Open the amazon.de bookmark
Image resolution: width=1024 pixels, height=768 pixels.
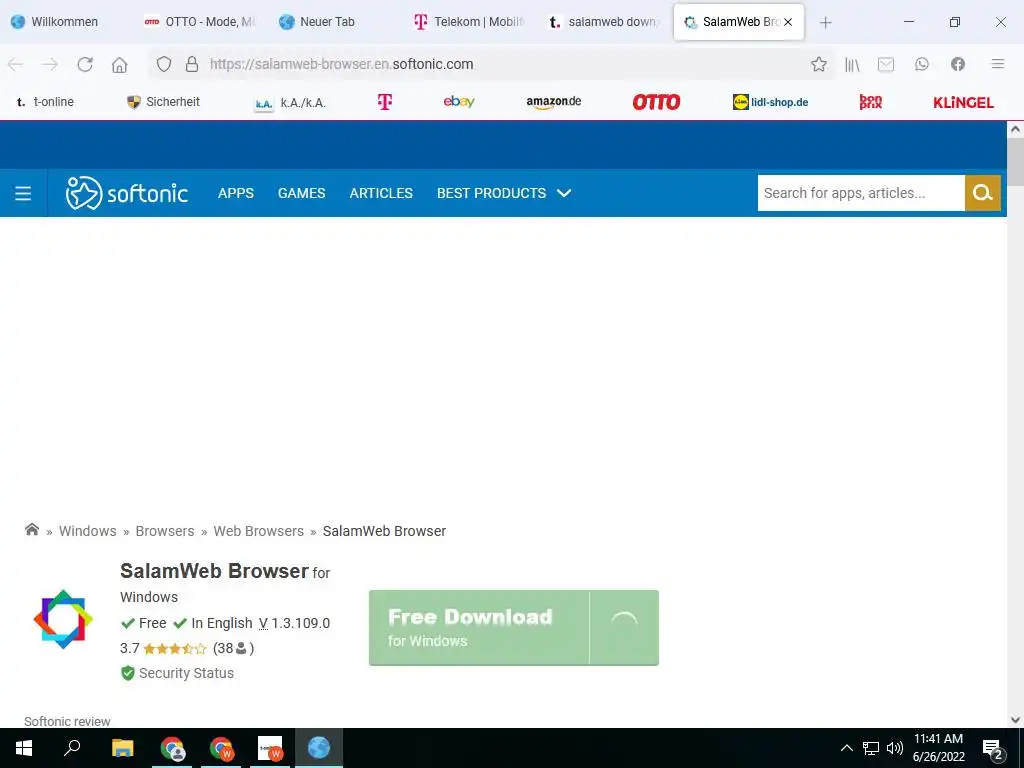[554, 102]
